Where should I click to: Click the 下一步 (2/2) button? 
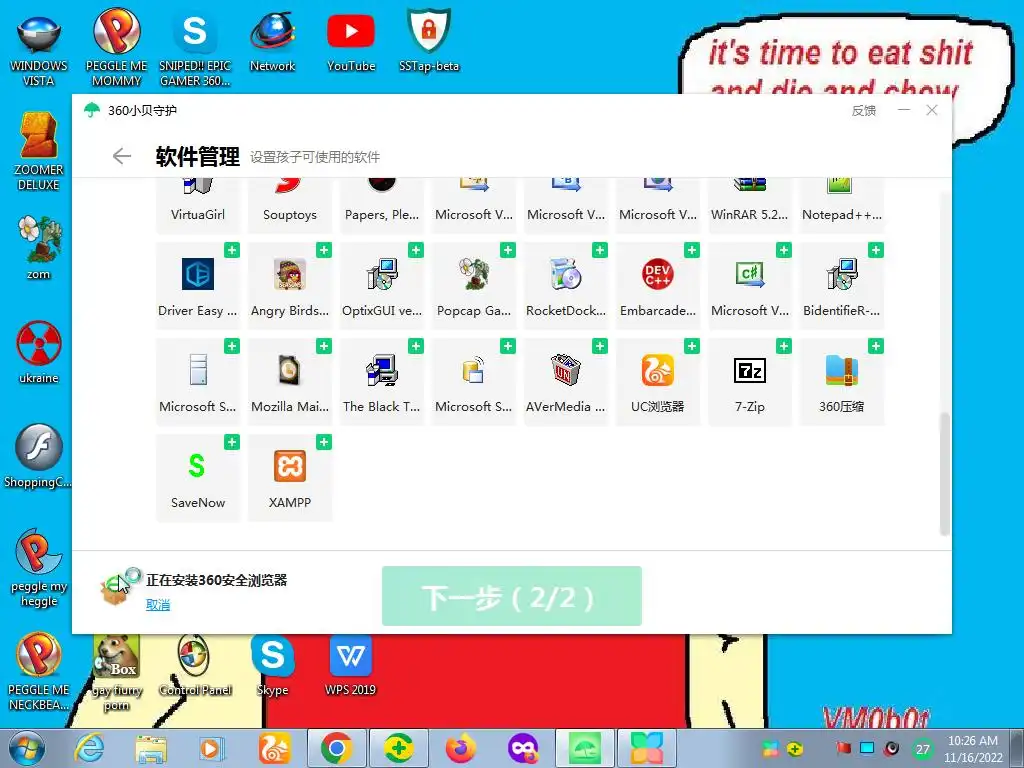click(x=511, y=596)
